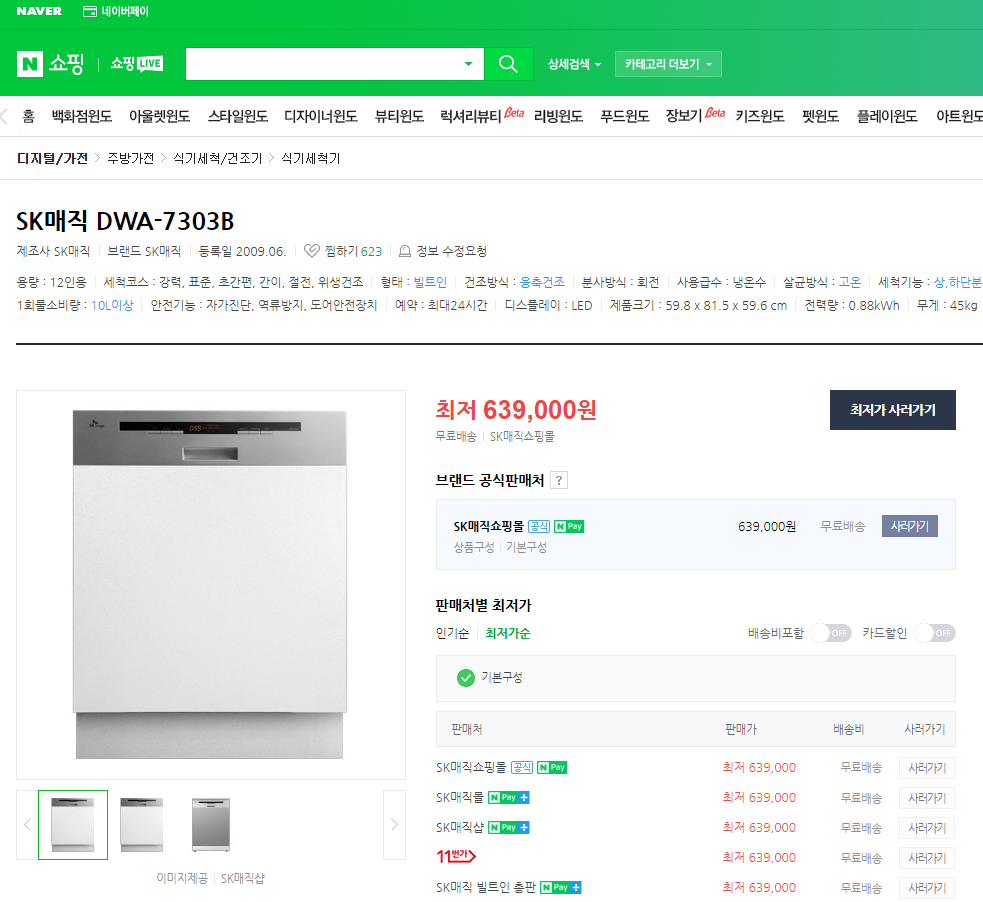Click 10L이상 spec link
This screenshot has width=983, height=902.
[x=112, y=305]
